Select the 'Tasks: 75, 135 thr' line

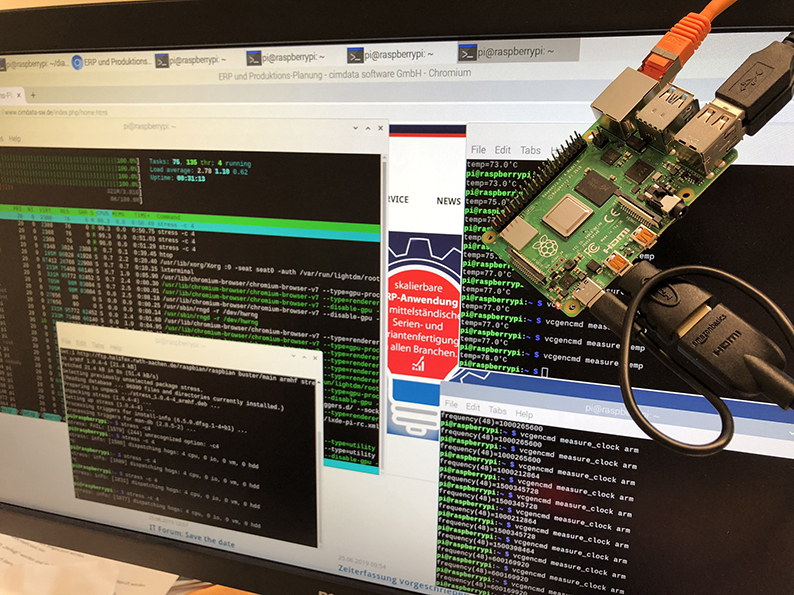tap(200, 163)
